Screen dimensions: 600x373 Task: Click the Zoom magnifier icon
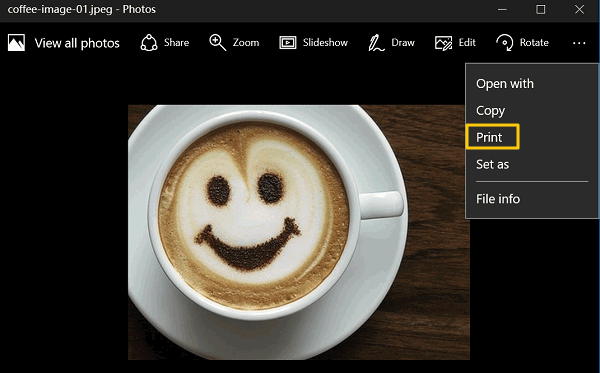[x=217, y=42]
